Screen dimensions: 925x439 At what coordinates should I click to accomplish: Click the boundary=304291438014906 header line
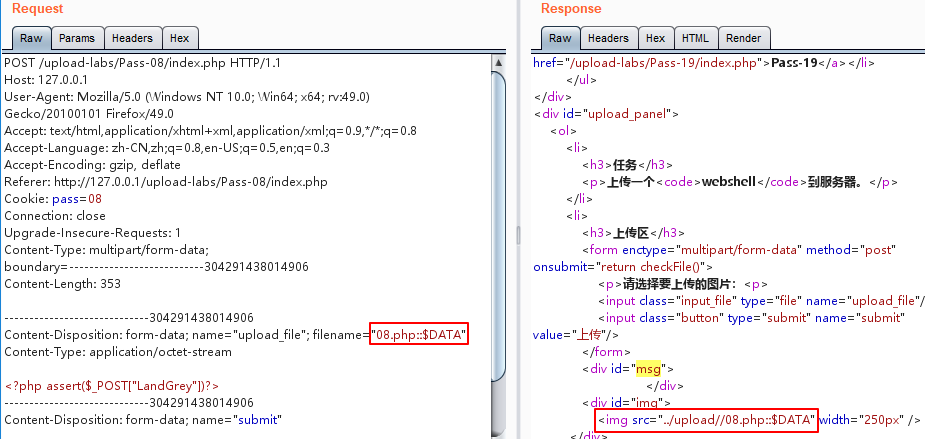pyautogui.click(x=156, y=267)
